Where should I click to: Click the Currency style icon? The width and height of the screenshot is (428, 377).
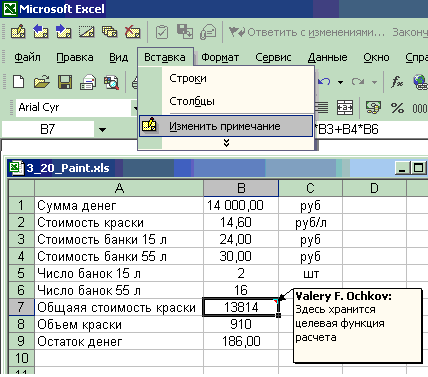tap(373, 107)
